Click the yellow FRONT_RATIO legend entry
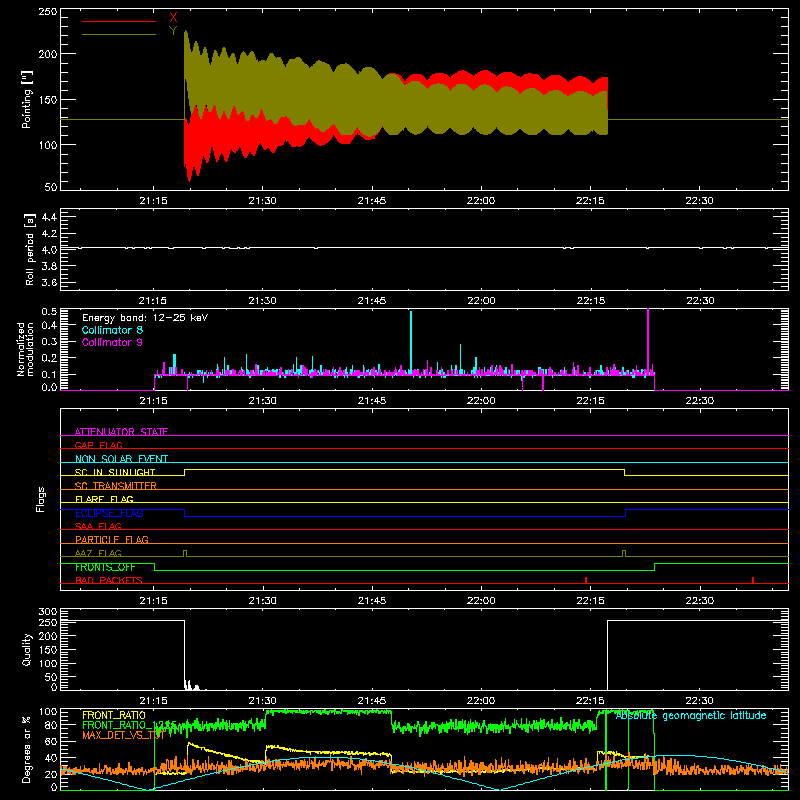The height and width of the screenshot is (800, 800). tap(114, 715)
